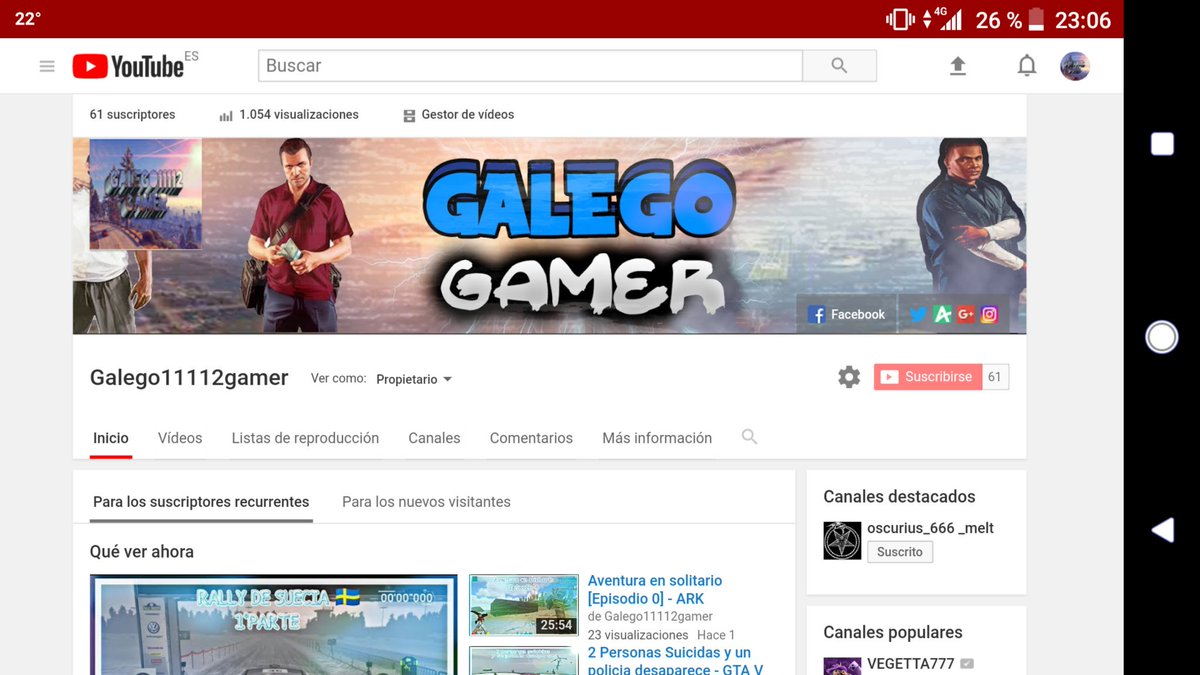Click the Canales destacados heading

[899, 497]
